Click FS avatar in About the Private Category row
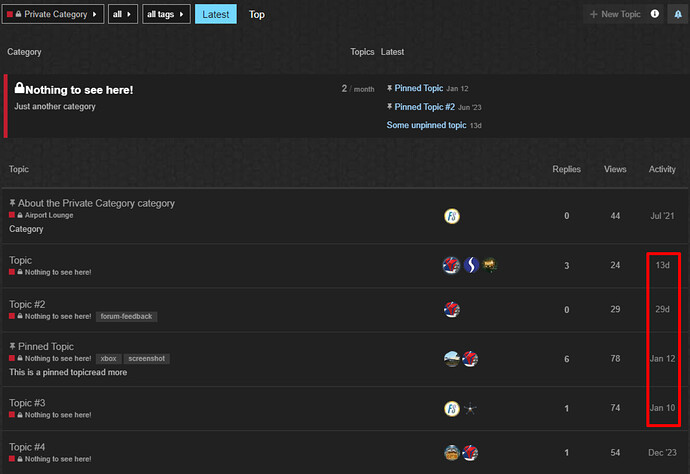Screen dimensions: 690x474 pos(451,216)
